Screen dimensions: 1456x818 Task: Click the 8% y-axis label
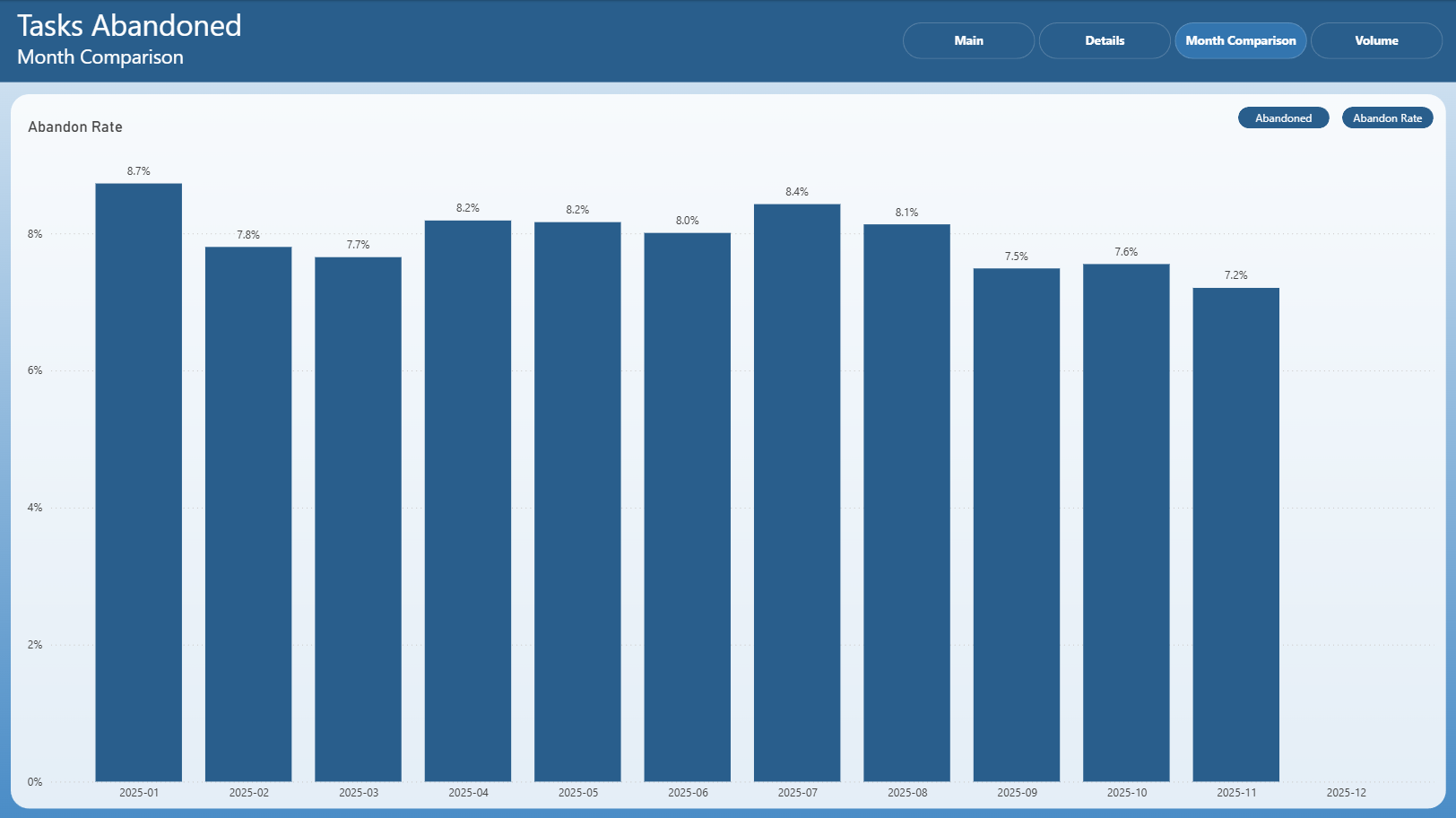pos(35,234)
